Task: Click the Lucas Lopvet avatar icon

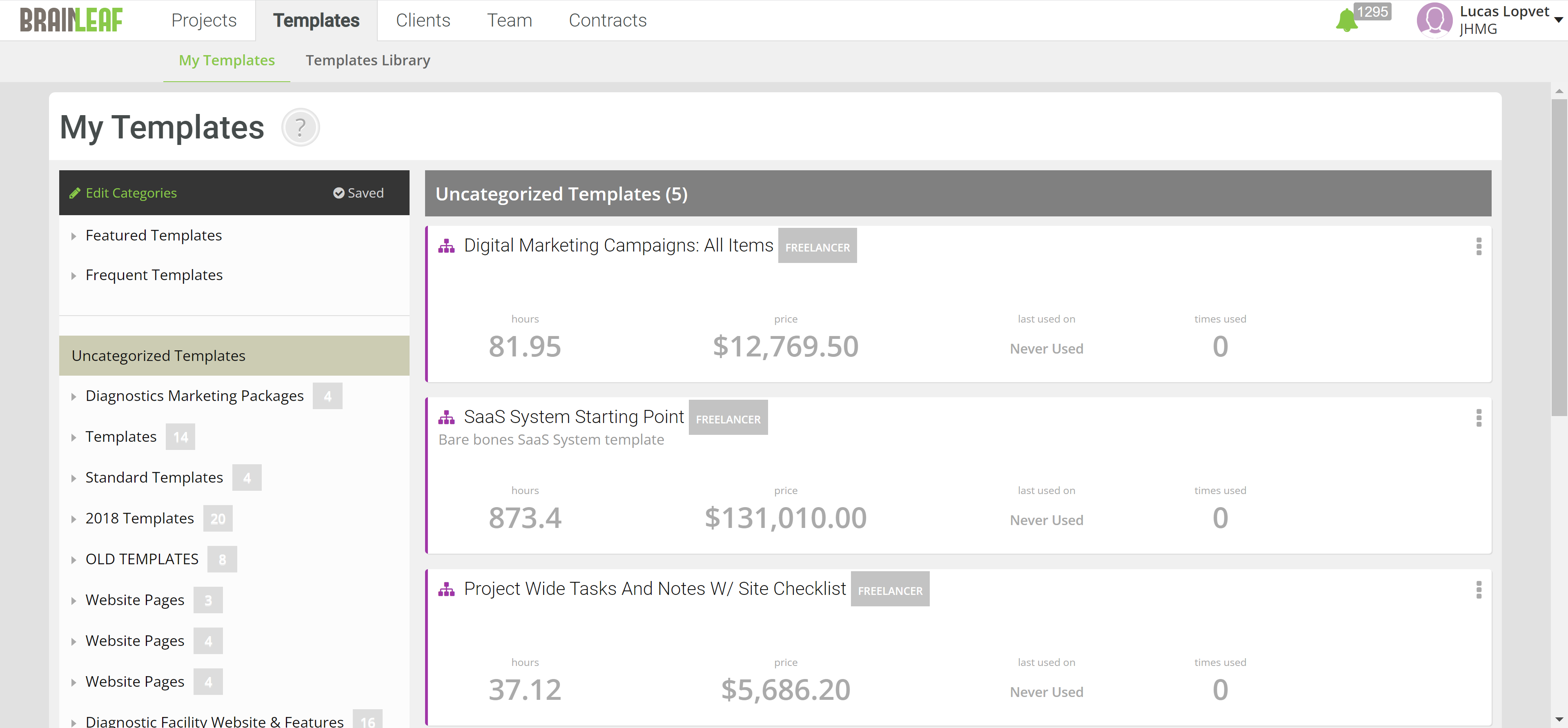Action: pos(1435,20)
